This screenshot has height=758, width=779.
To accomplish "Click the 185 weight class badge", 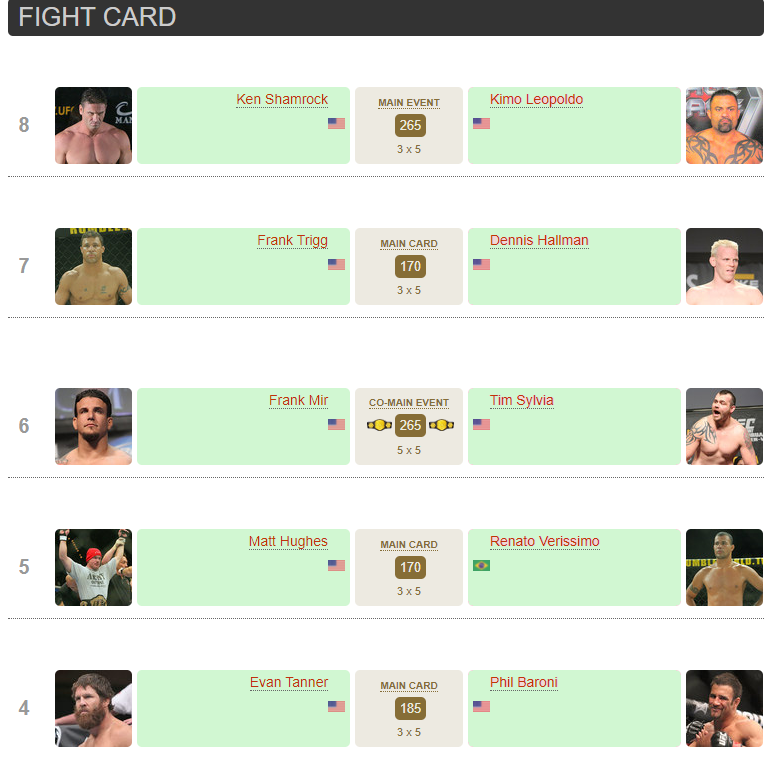I will pos(410,709).
